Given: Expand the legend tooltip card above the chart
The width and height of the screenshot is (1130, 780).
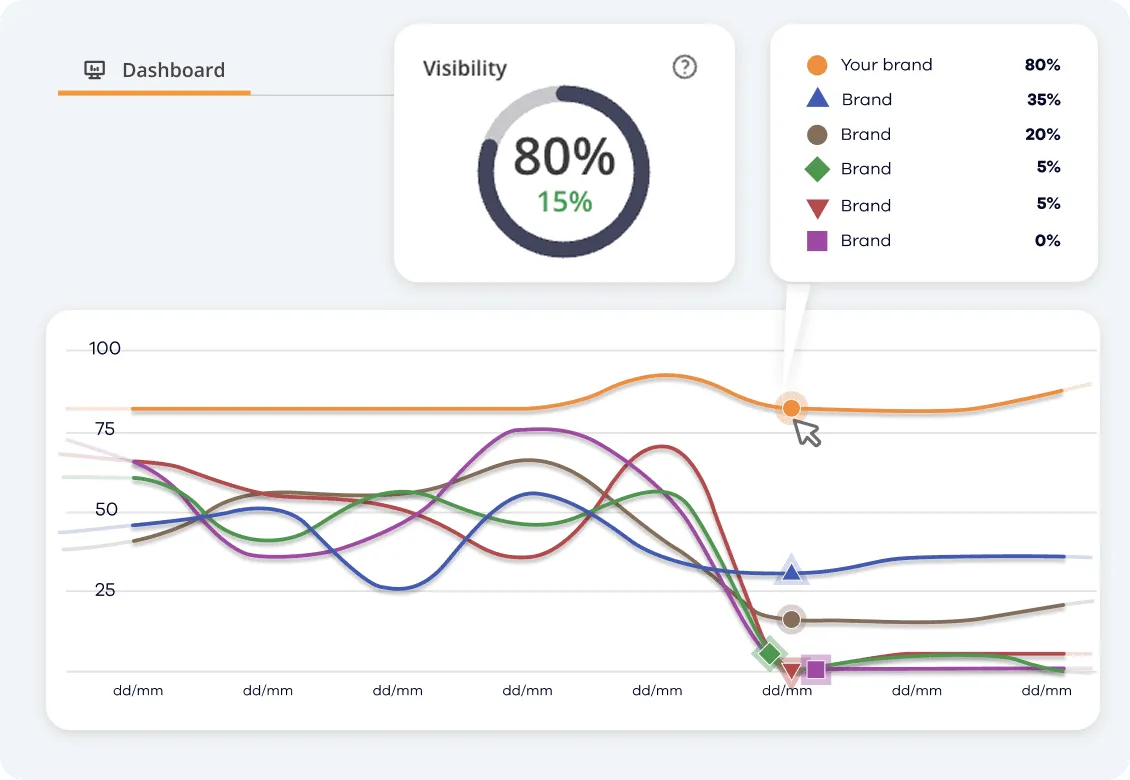Looking at the screenshot, I should click(x=933, y=152).
